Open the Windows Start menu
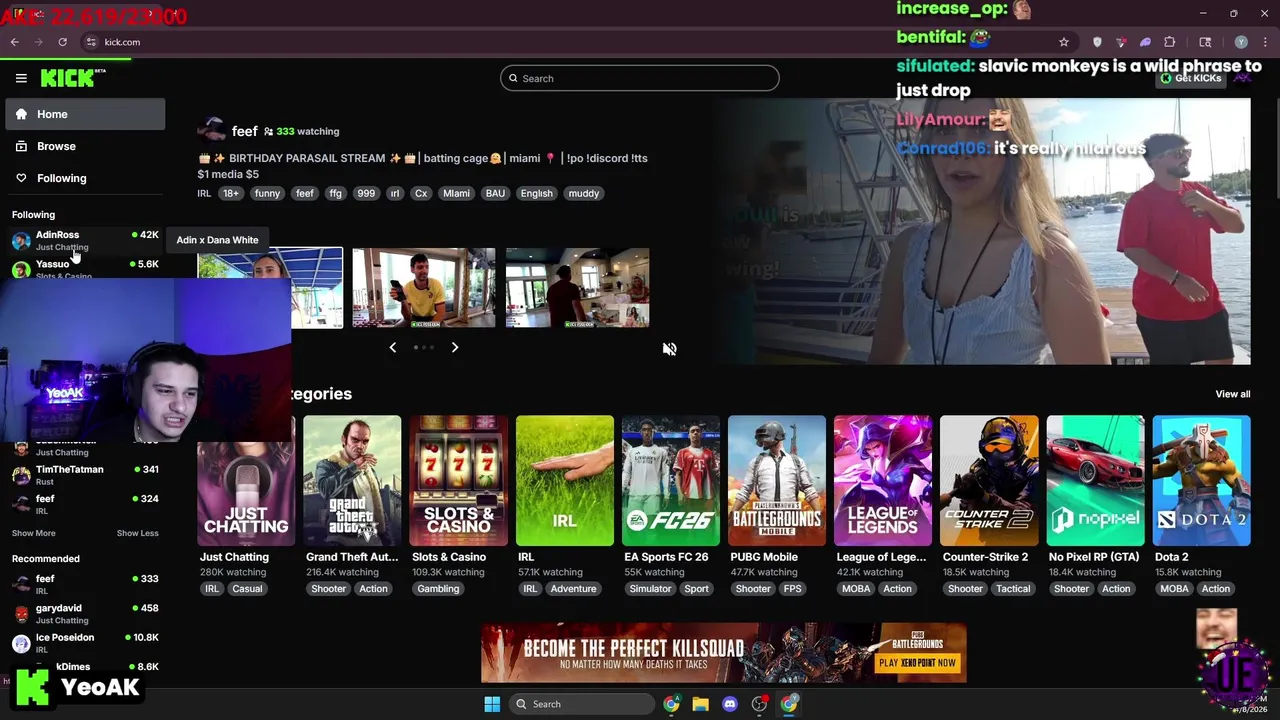This screenshot has width=1280, height=720. [492, 704]
